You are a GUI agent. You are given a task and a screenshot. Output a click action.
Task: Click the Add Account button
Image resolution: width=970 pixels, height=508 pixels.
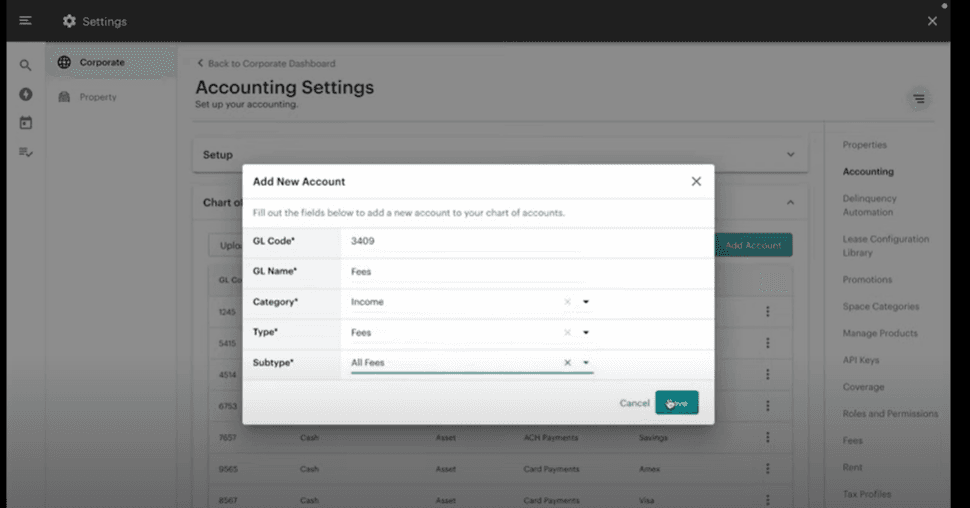click(x=753, y=245)
